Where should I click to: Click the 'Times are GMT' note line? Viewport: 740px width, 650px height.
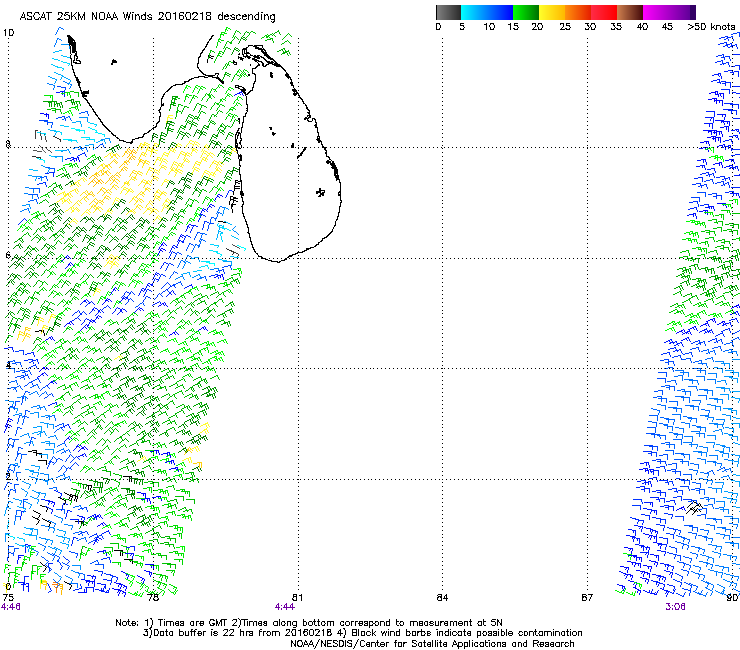coord(309,623)
